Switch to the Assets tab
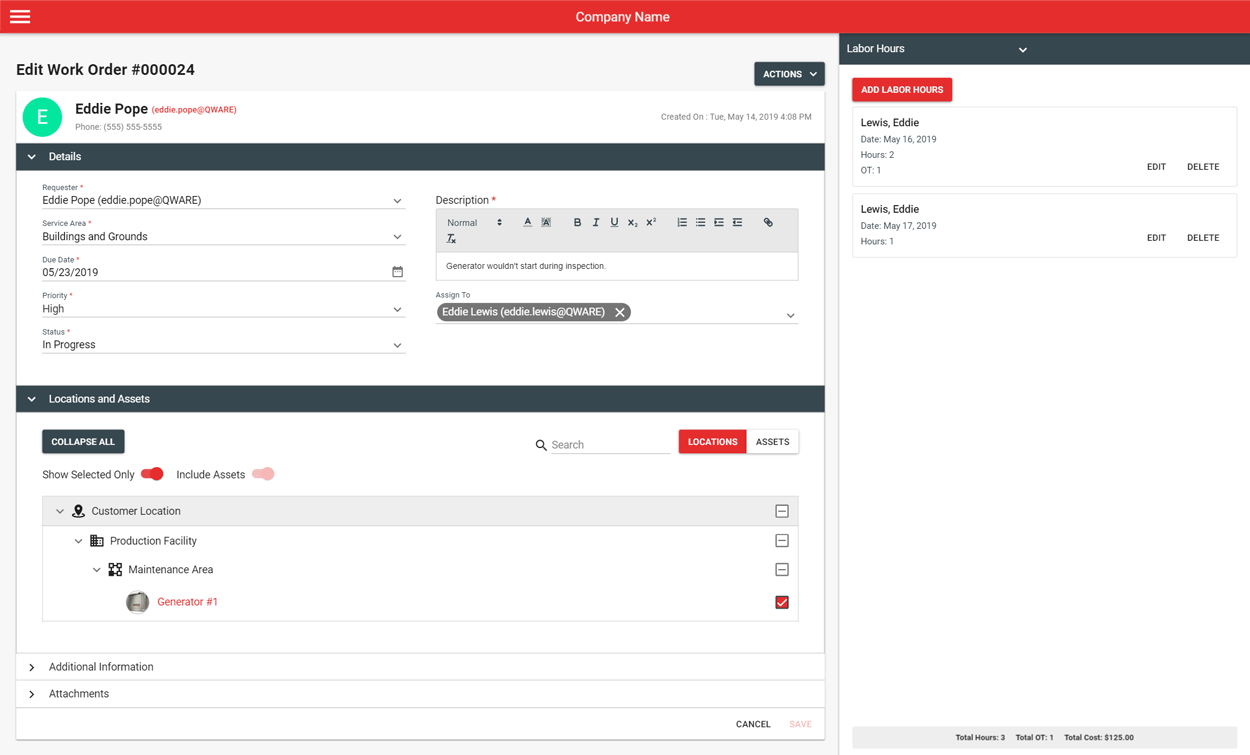The height and width of the screenshot is (755, 1250). click(772, 442)
